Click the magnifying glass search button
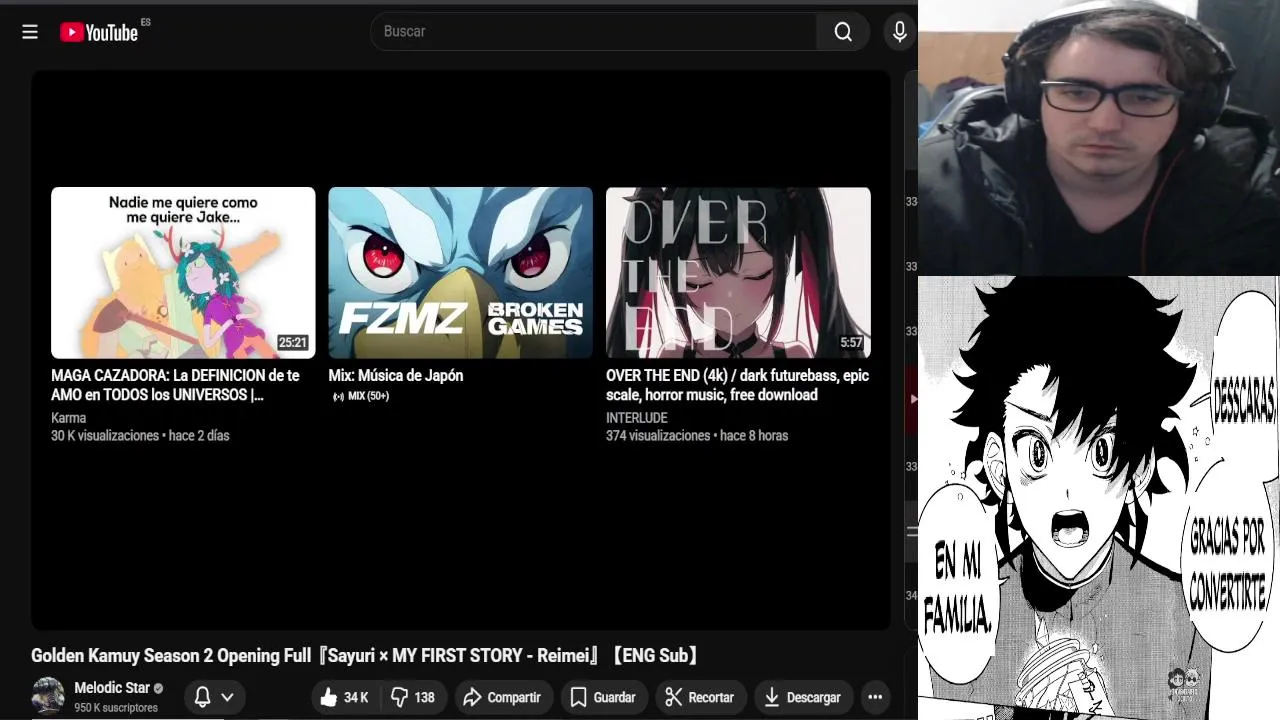The image size is (1280, 720). [843, 32]
